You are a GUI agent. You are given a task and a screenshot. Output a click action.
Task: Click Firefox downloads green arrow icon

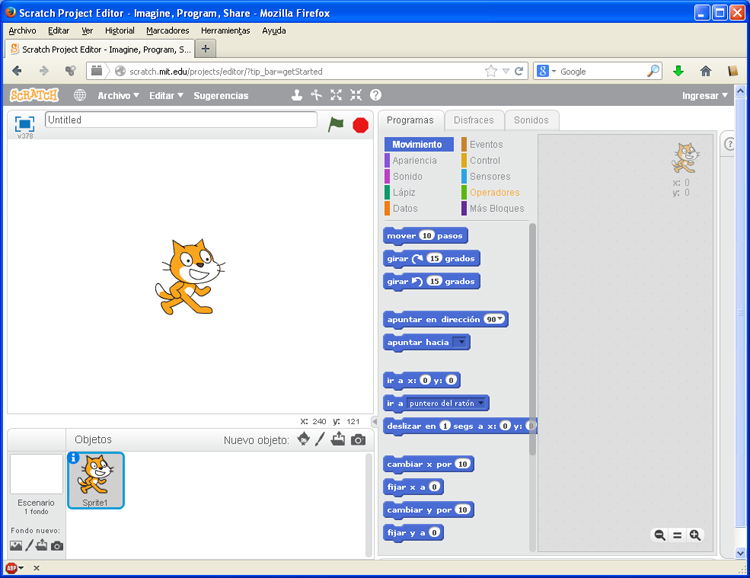678,71
